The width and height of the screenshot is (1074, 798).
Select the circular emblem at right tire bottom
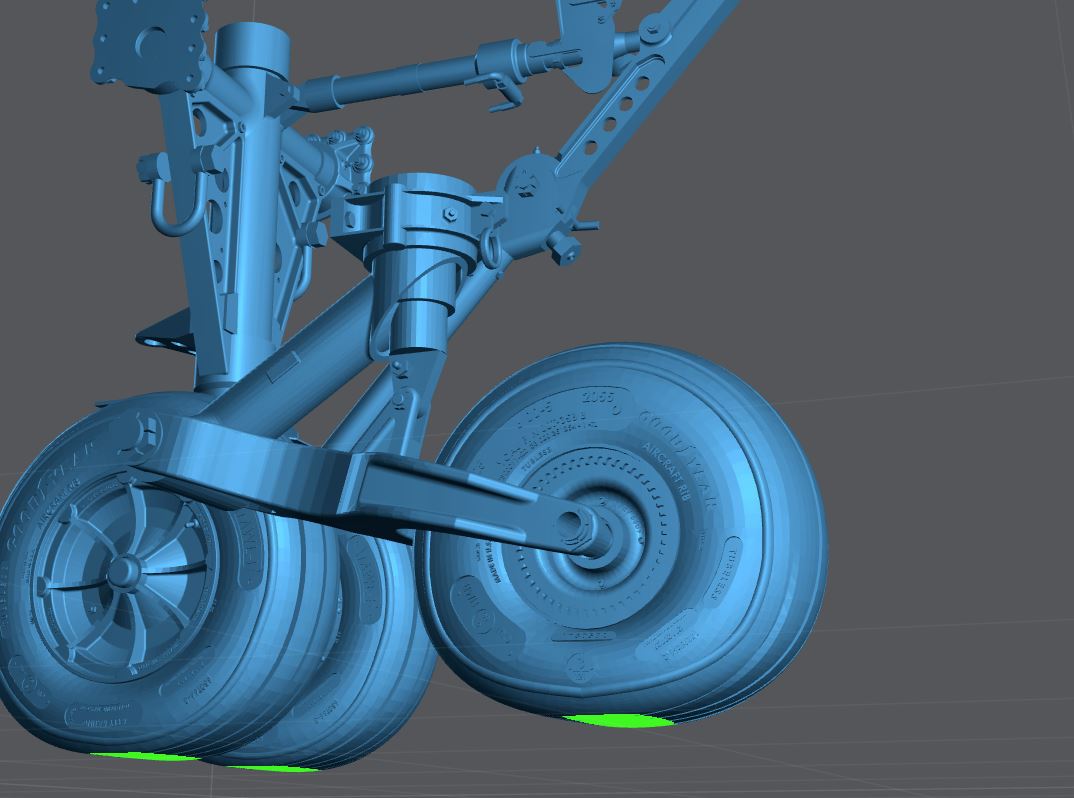[578, 666]
